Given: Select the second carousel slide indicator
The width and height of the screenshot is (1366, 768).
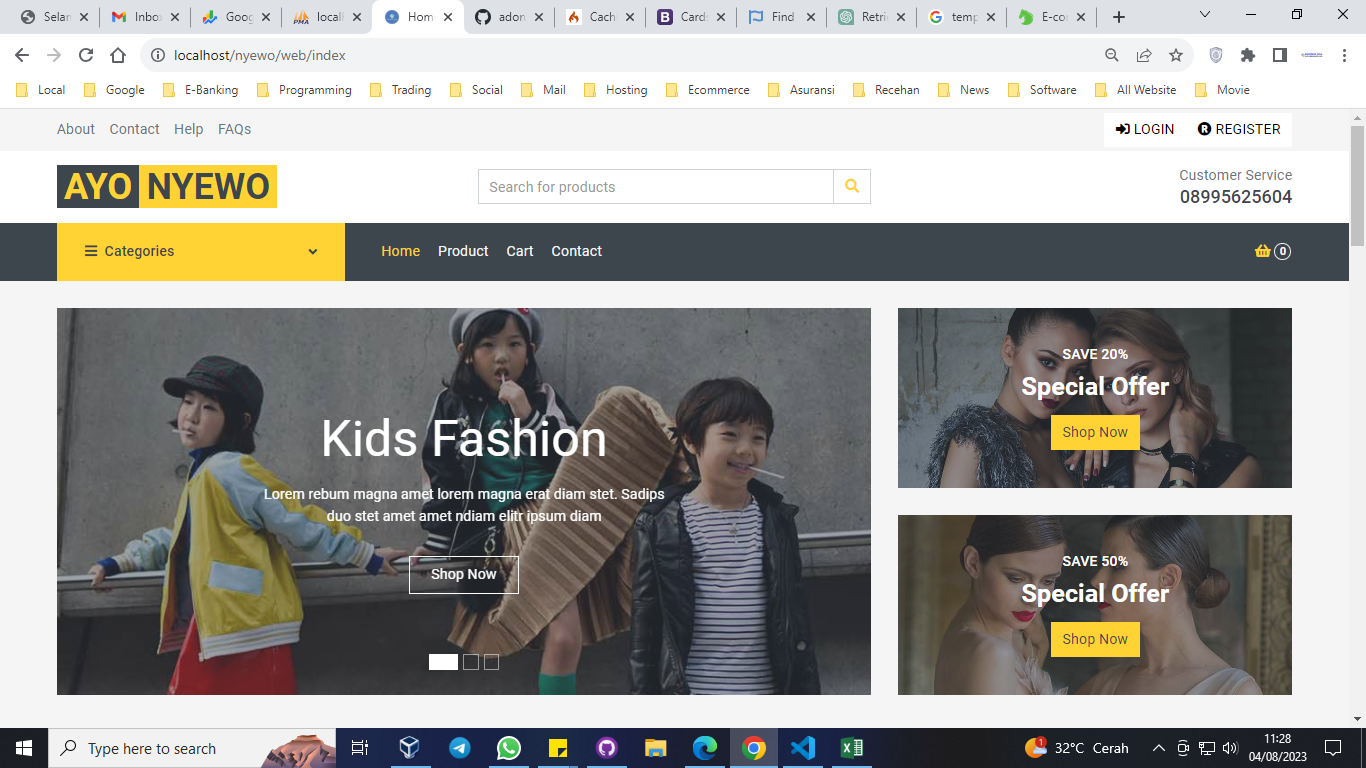Looking at the screenshot, I should pos(471,662).
